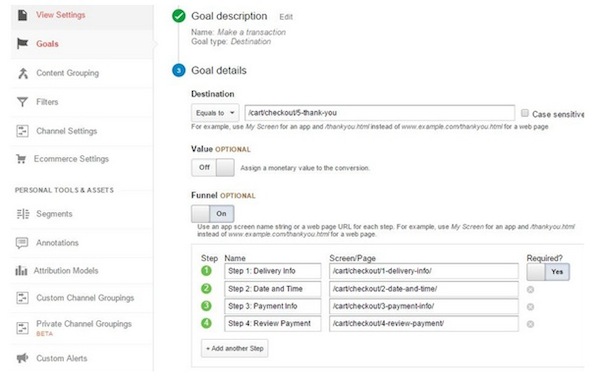Select Goals in the sidebar

point(47,44)
